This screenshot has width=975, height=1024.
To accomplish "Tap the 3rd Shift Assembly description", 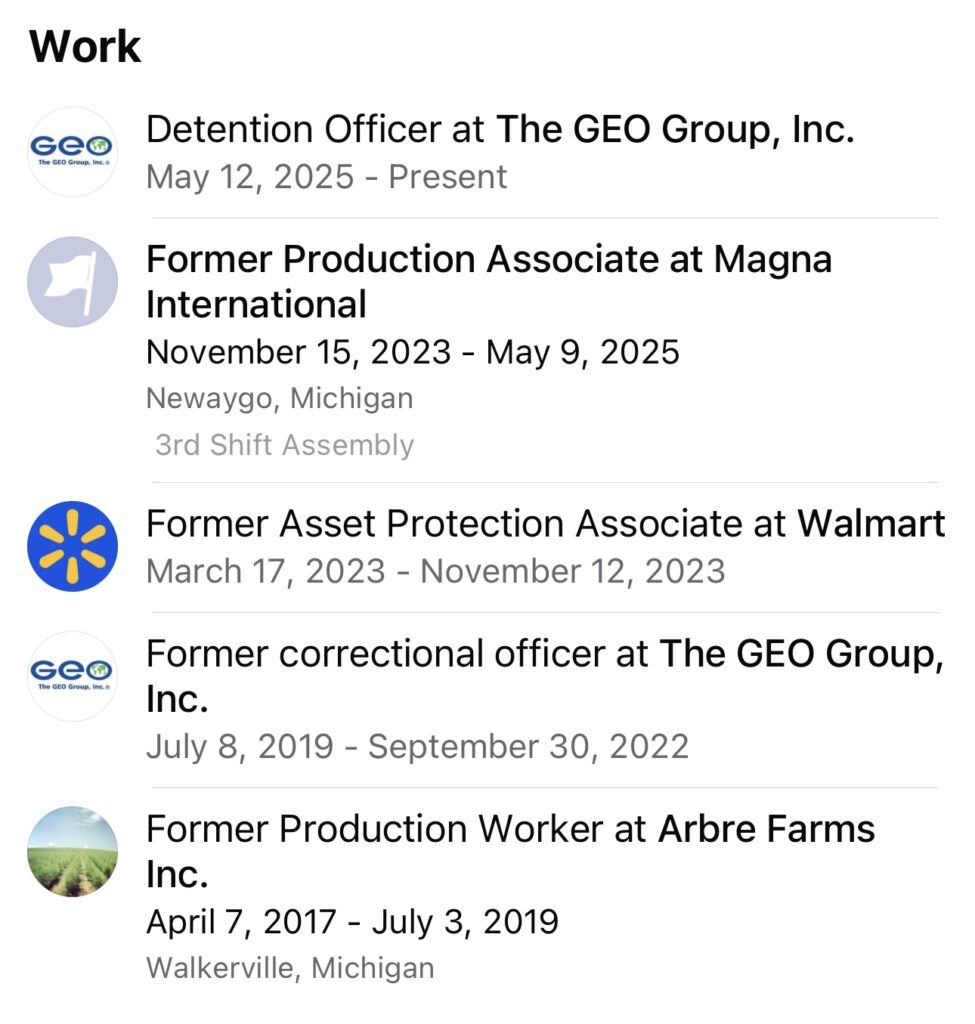I will coord(284,445).
